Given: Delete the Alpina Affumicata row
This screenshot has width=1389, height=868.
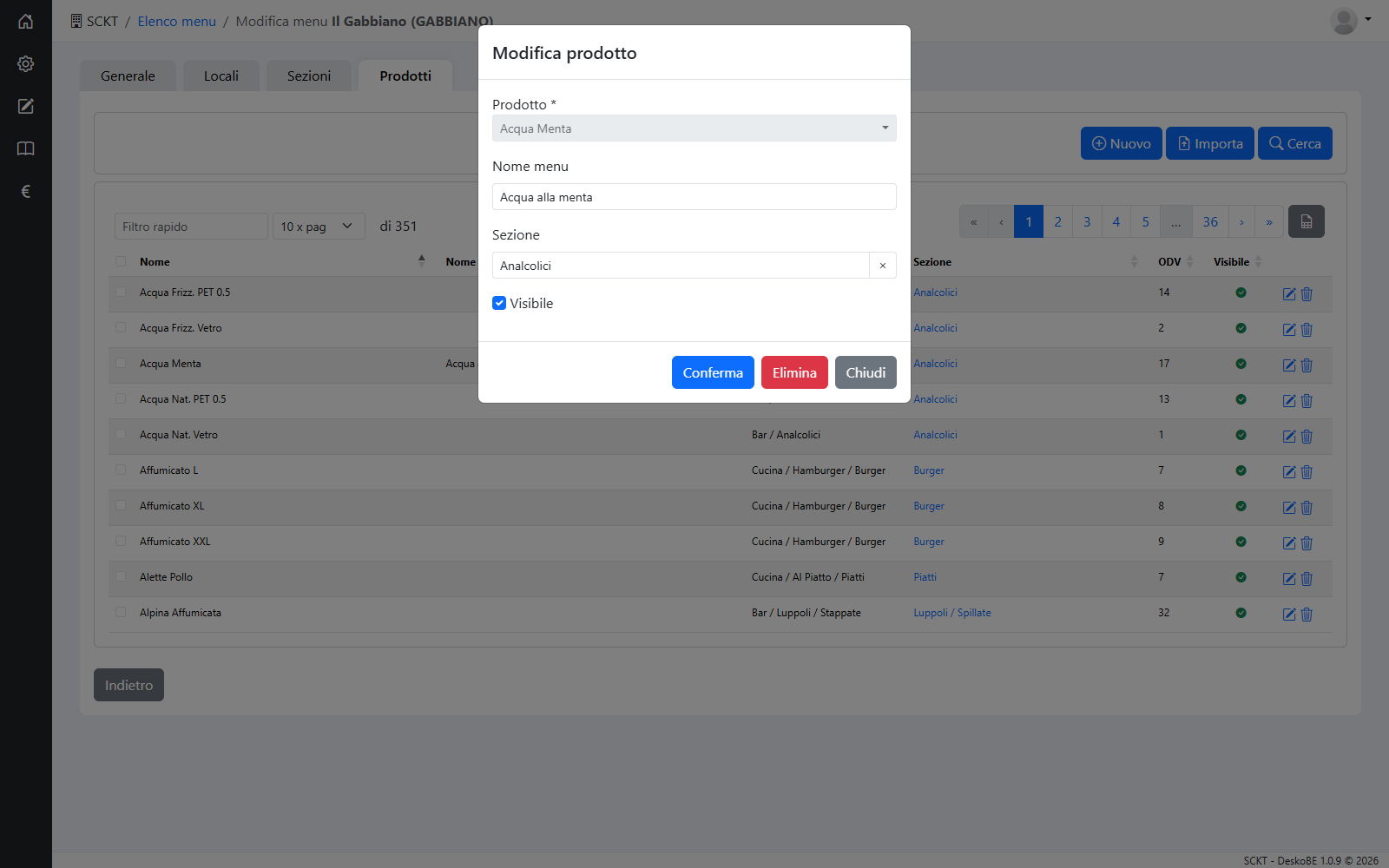Looking at the screenshot, I should 1307,615.
